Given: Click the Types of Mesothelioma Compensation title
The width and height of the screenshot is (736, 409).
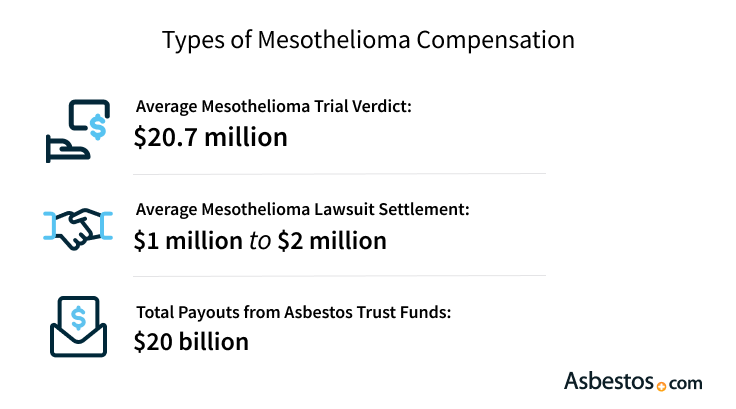Looking at the screenshot, I should tap(368, 41).
